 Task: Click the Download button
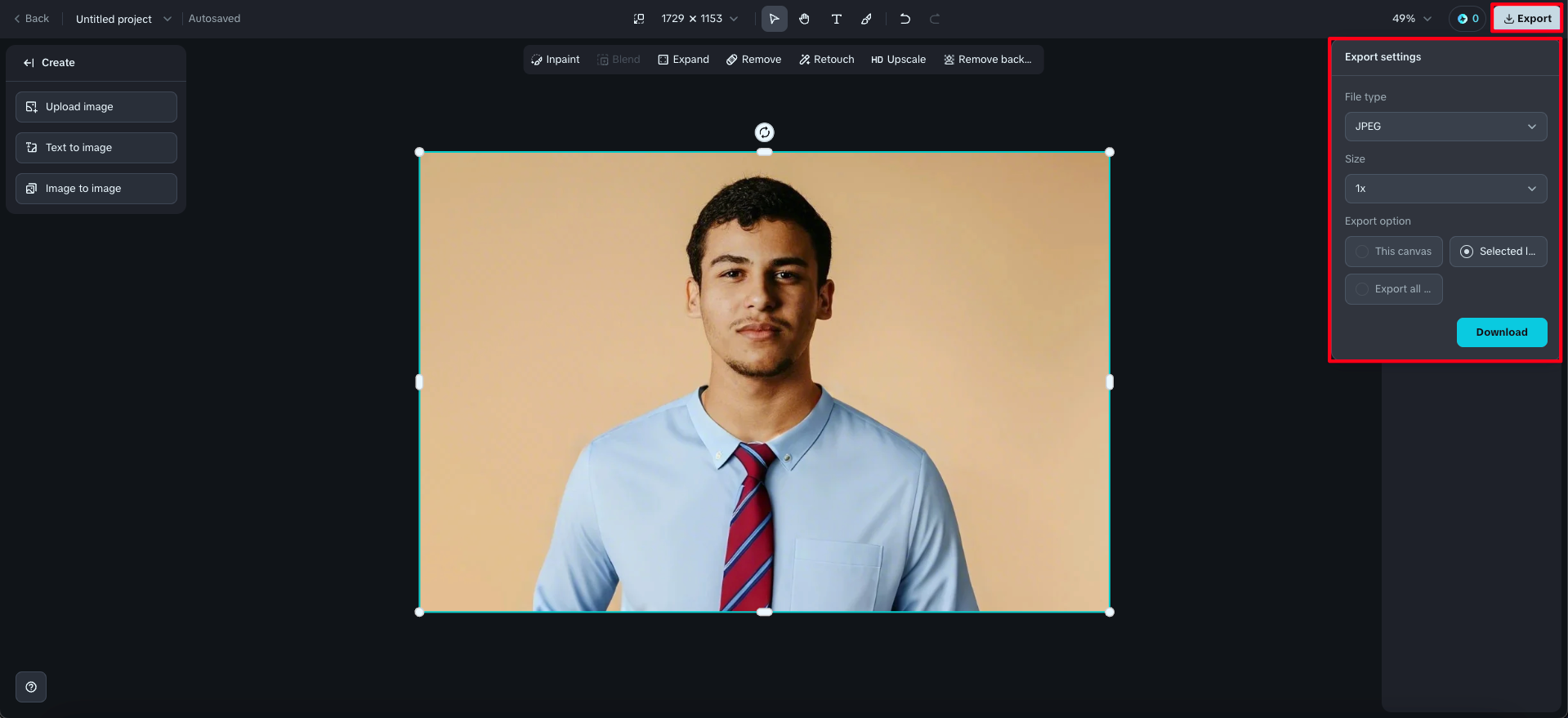pos(1502,332)
